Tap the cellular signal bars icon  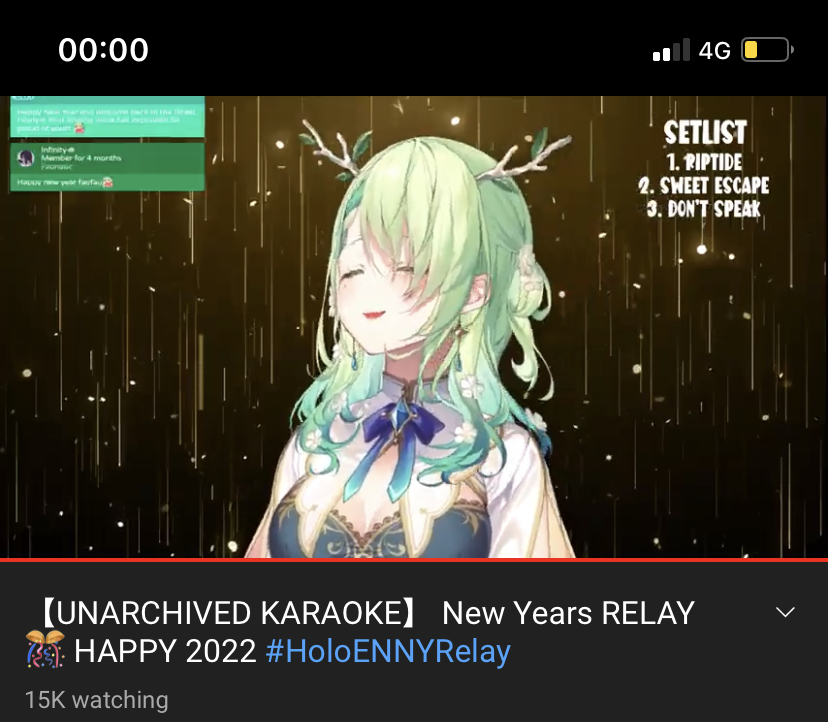tap(671, 50)
